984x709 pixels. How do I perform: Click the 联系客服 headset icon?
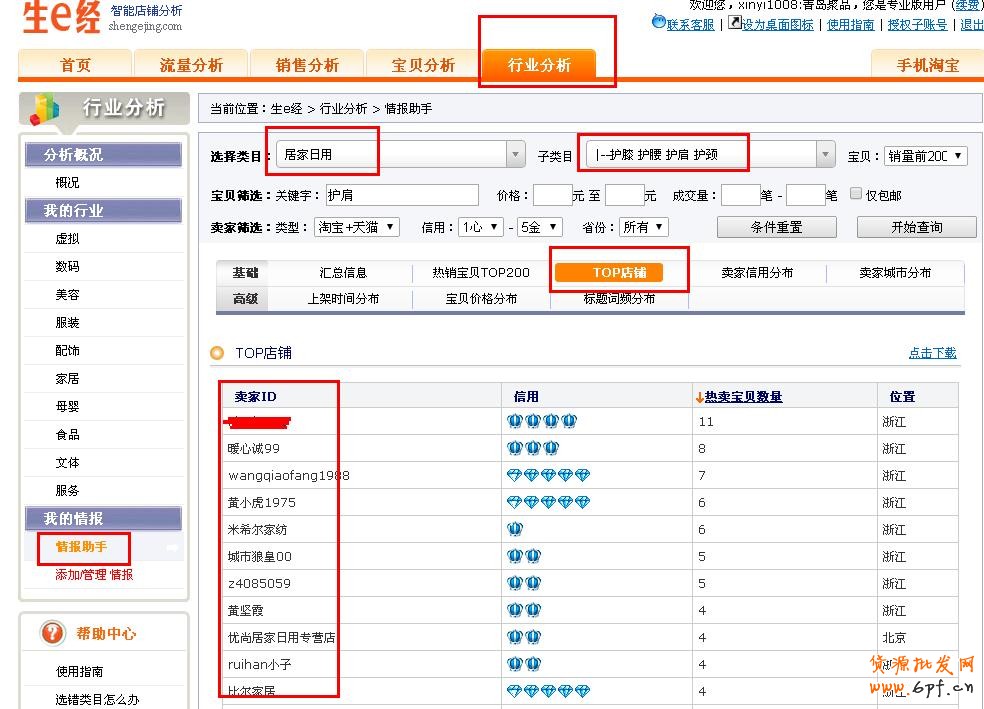point(658,22)
